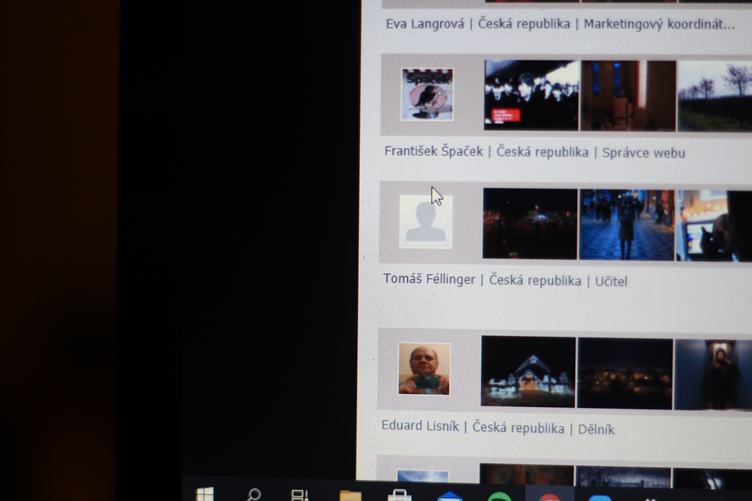The image size is (752, 501).
Task: Click 'Česká republika' beside Eduard Lisník
Action: click(x=518, y=427)
